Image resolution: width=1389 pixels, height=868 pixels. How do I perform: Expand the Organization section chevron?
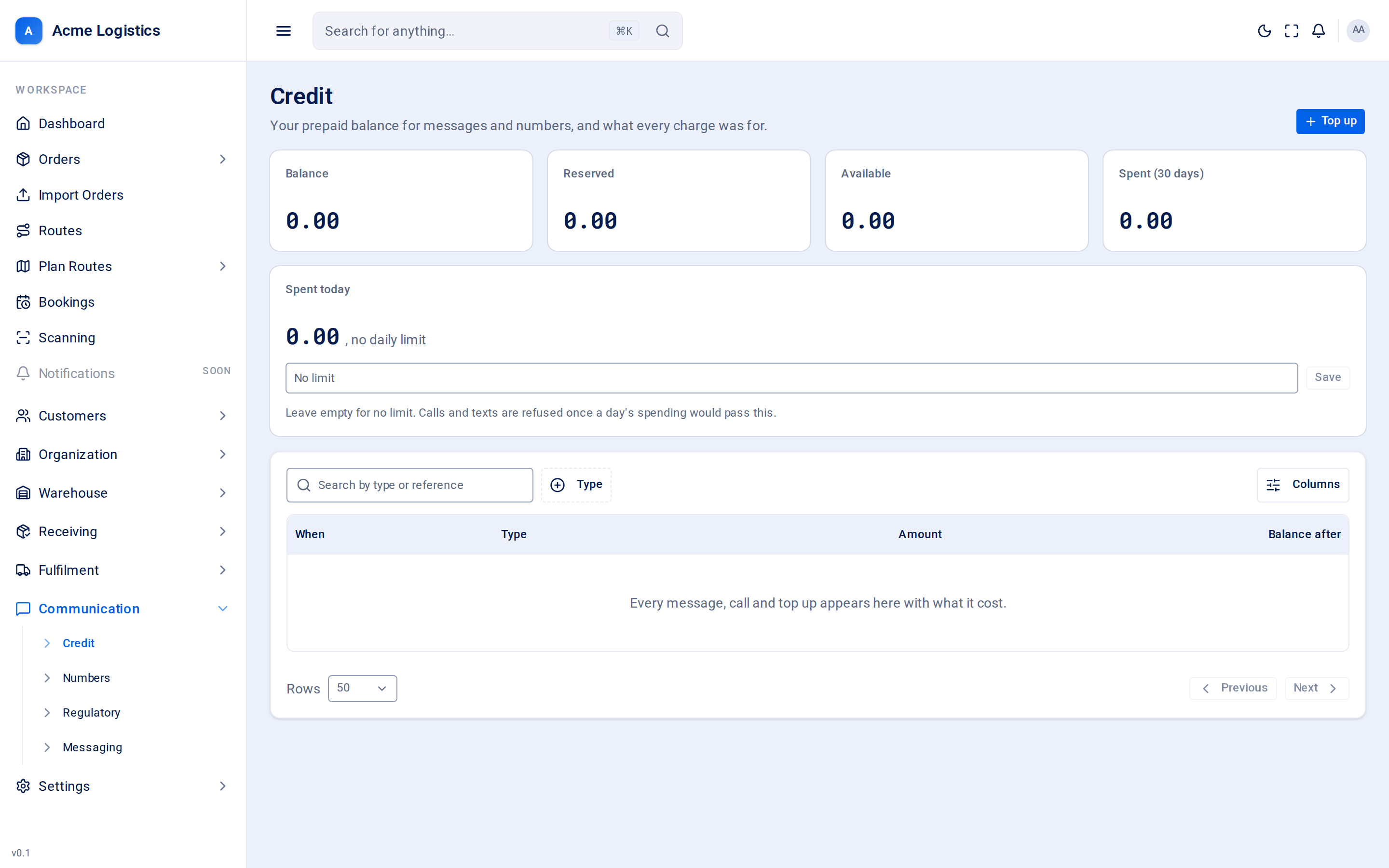point(223,454)
